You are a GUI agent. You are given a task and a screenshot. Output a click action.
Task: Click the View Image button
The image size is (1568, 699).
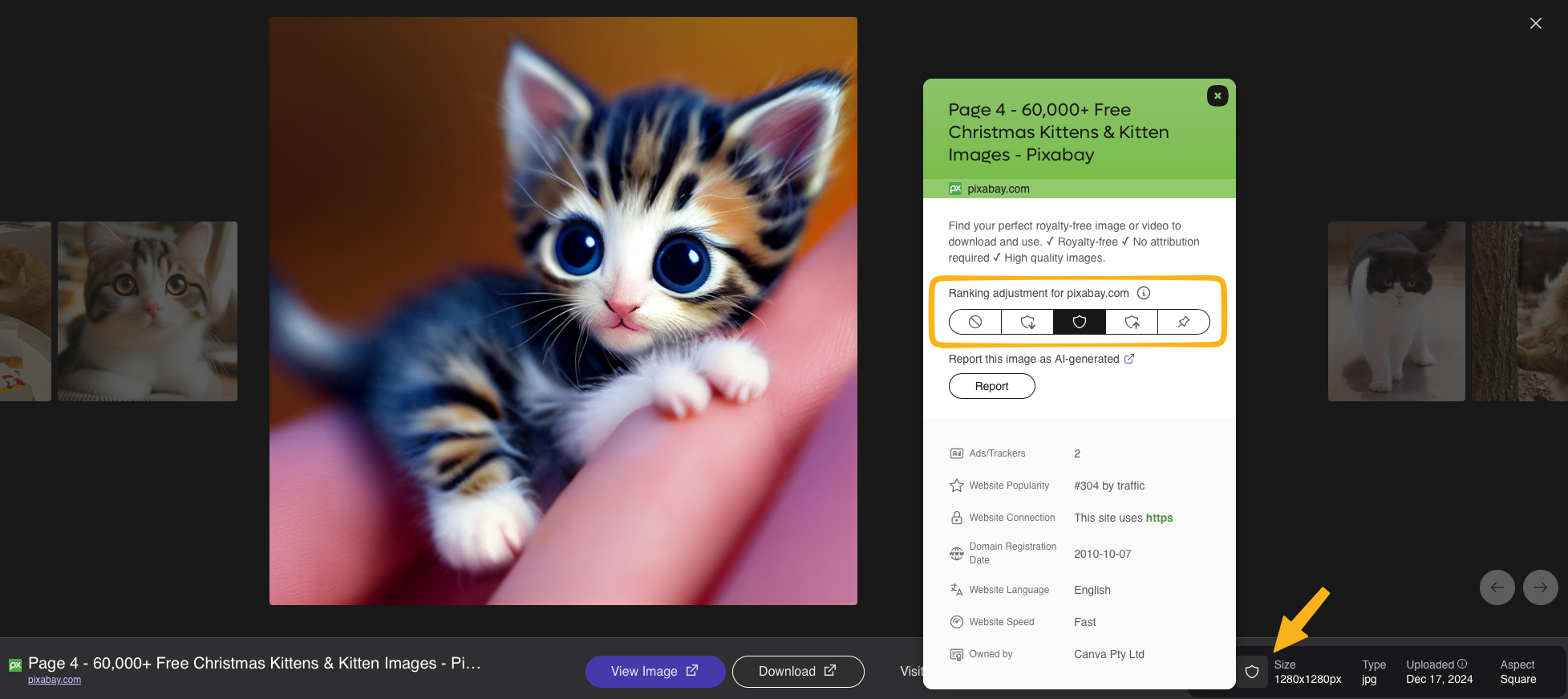click(x=655, y=672)
